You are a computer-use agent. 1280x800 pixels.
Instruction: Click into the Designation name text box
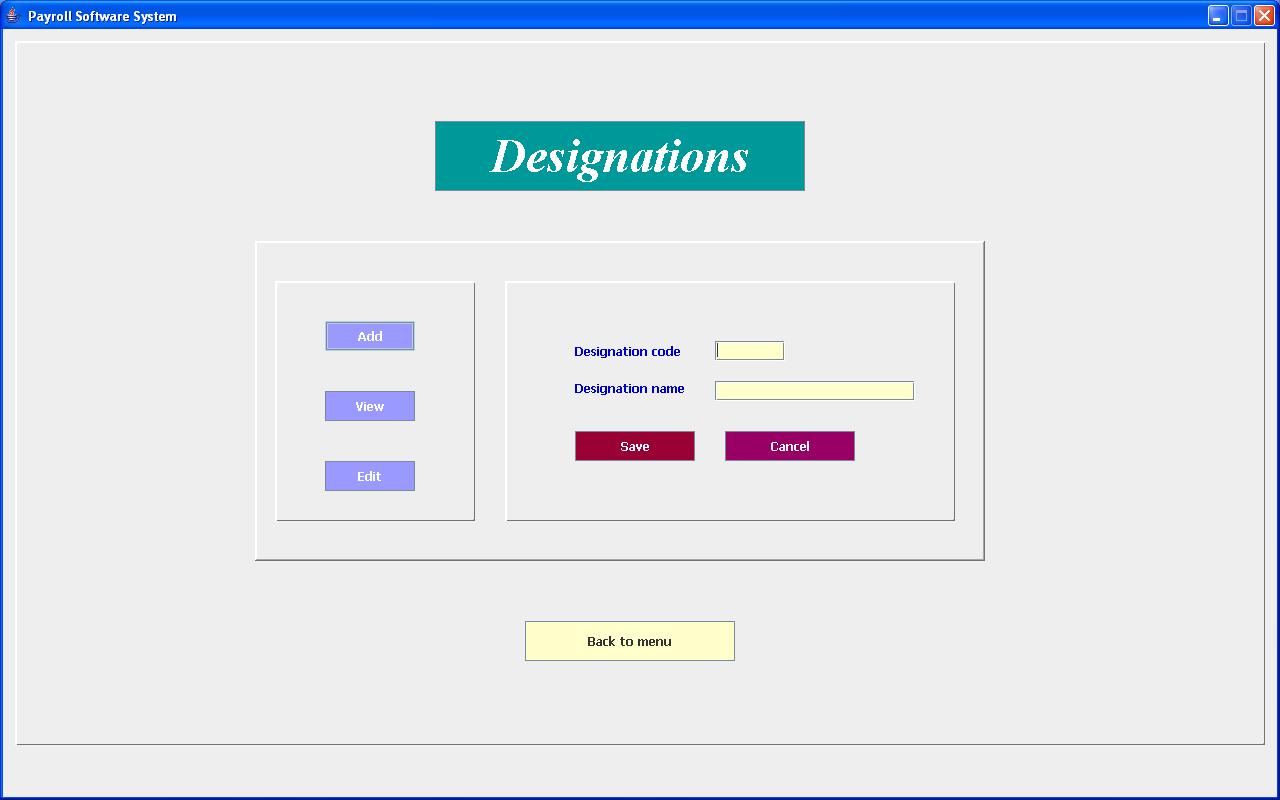pyautogui.click(x=813, y=390)
